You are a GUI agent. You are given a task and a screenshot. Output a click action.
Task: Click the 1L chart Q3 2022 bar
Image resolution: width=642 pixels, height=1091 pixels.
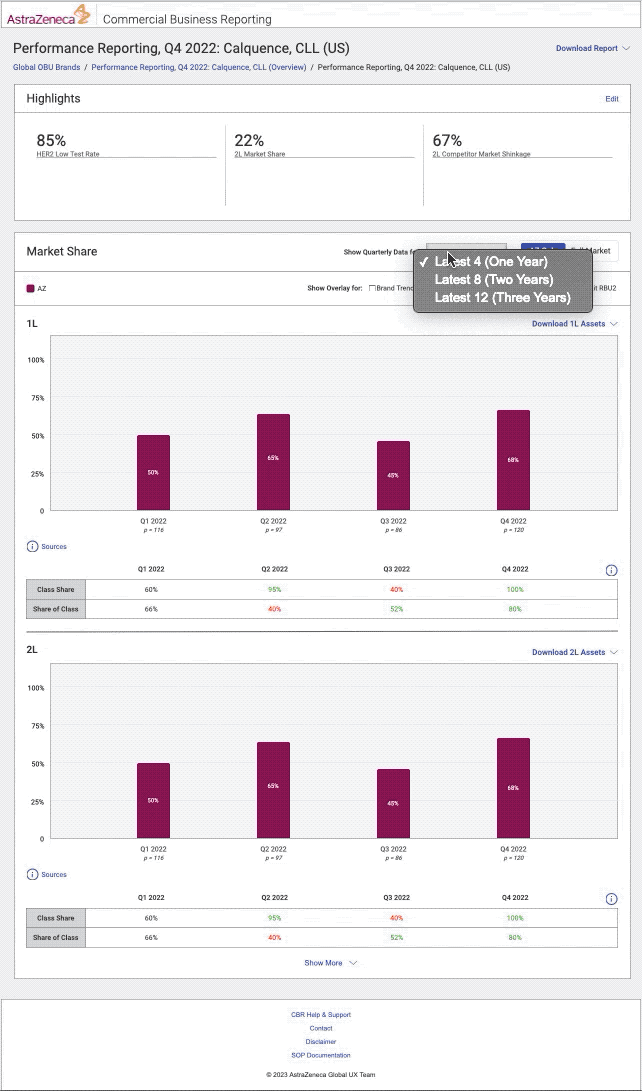tap(393, 475)
